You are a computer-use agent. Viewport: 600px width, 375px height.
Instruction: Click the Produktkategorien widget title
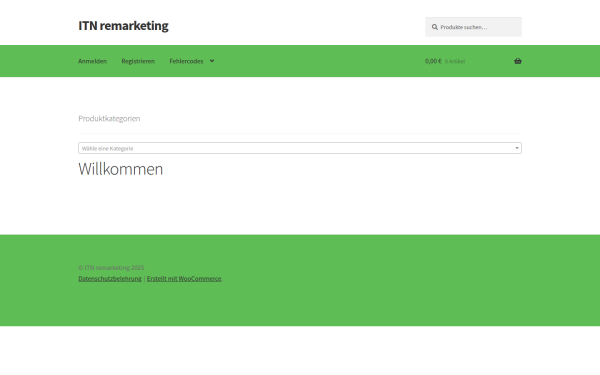pos(109,119)
